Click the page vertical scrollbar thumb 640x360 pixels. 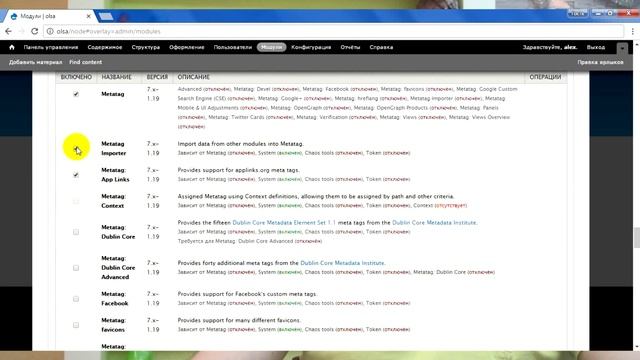click(x=636, y=237)
